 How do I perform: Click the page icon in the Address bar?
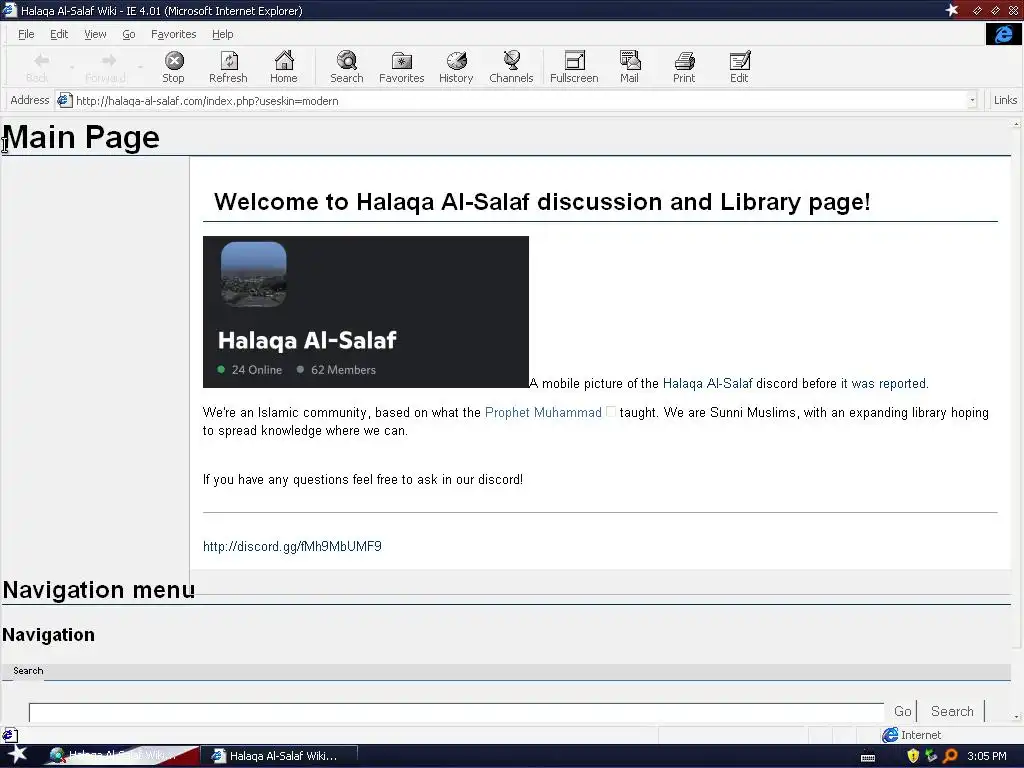point(64,101)
